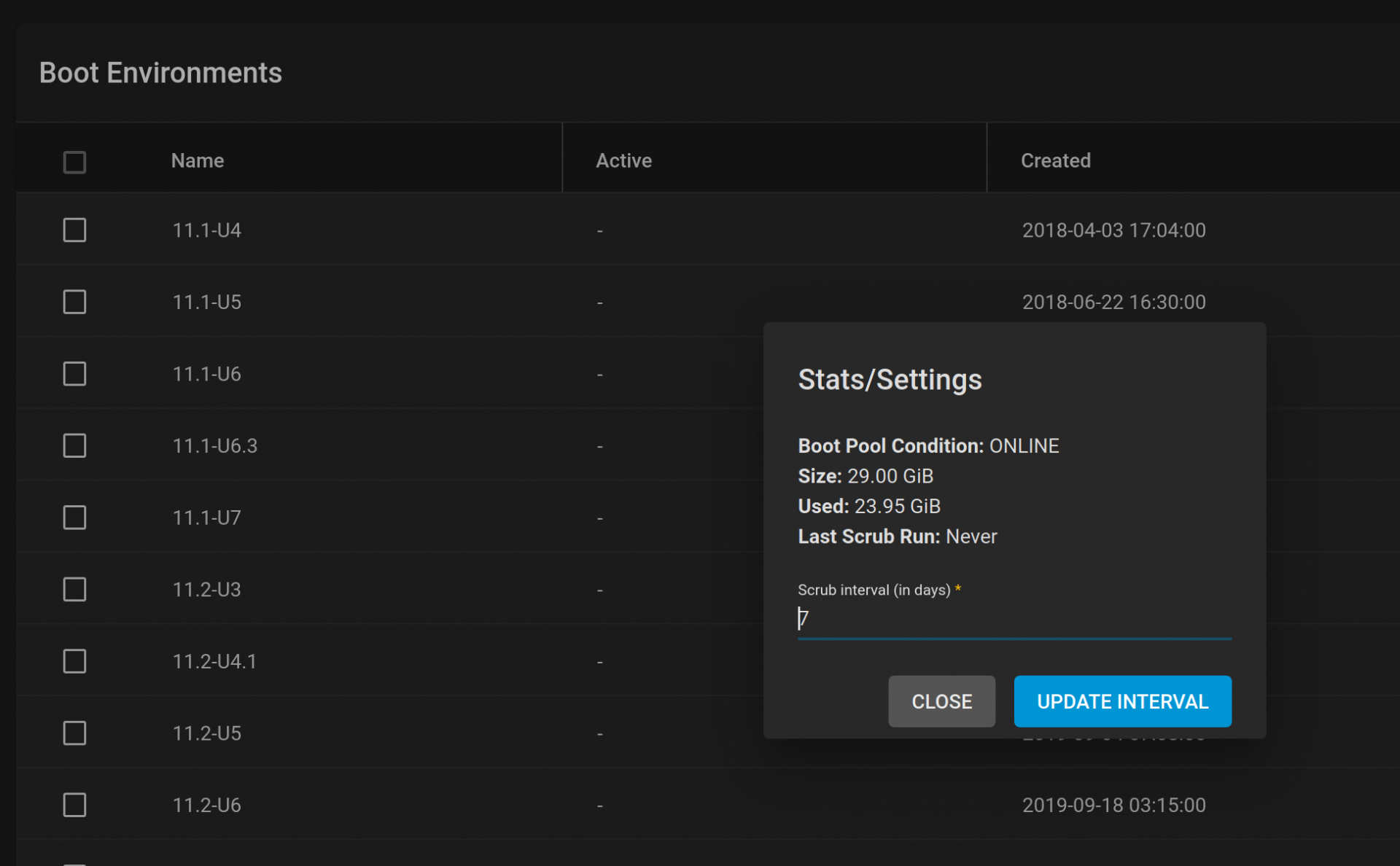Click the Update Interval button

(x=1122, y=701)
